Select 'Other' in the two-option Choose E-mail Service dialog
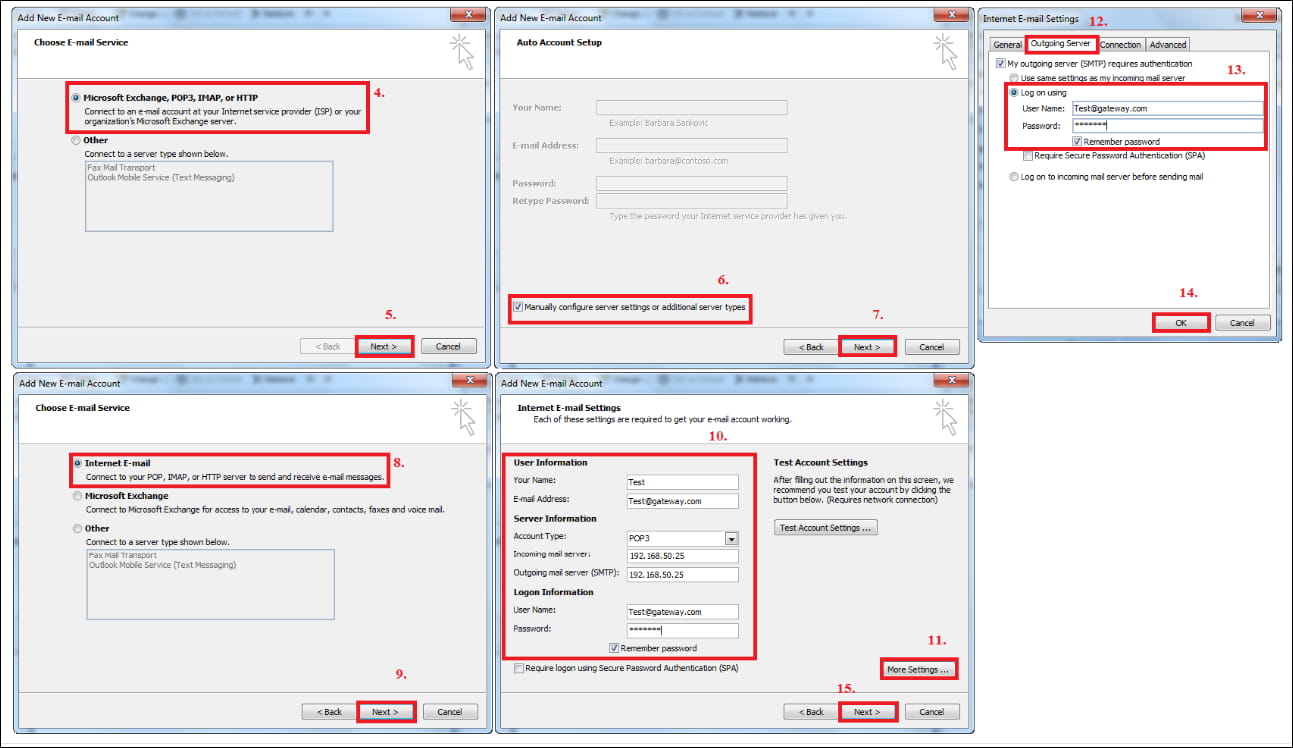The height and width of the screenshot is (748, 1293). pos(77,141)
